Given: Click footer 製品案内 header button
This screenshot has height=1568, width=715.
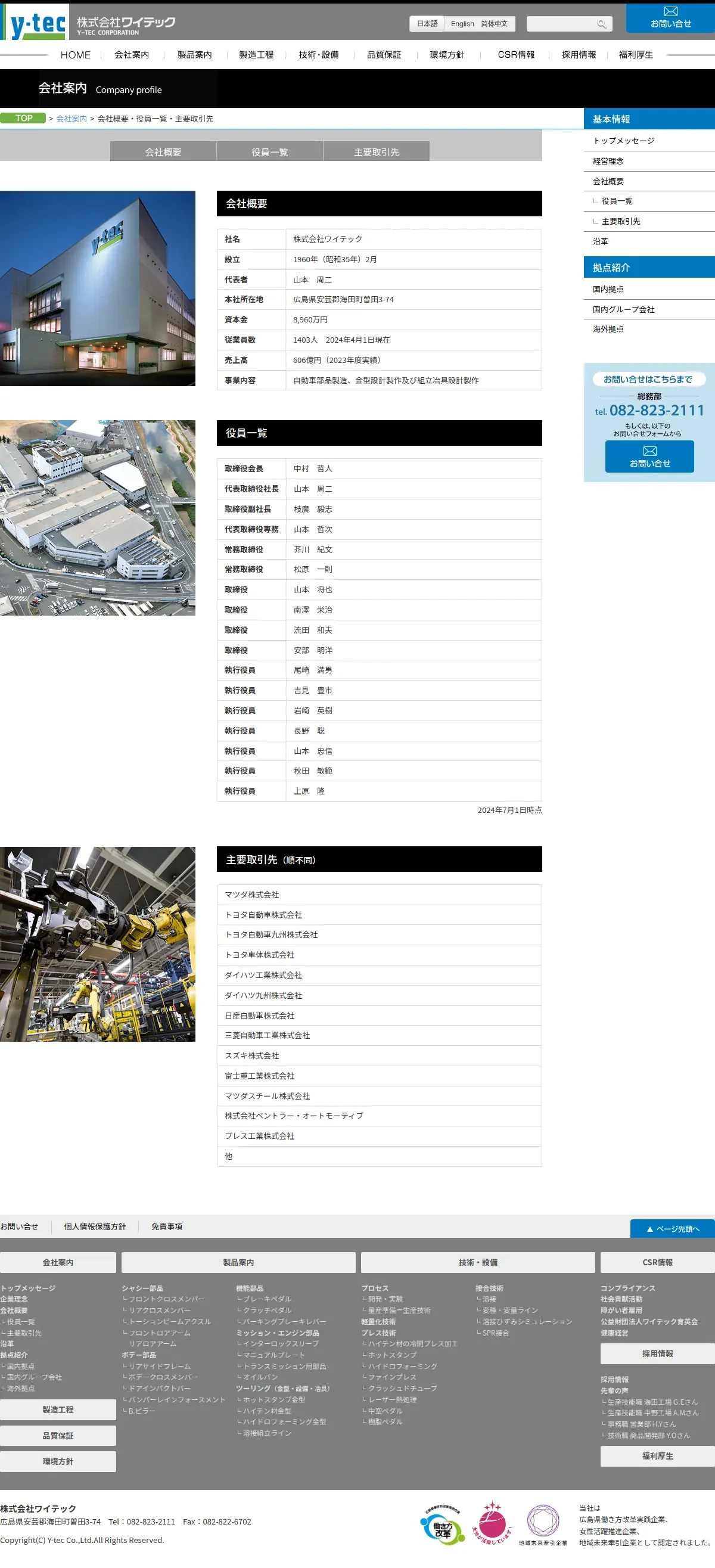Looking at the screenshot, I should [x=238, y=1262].
